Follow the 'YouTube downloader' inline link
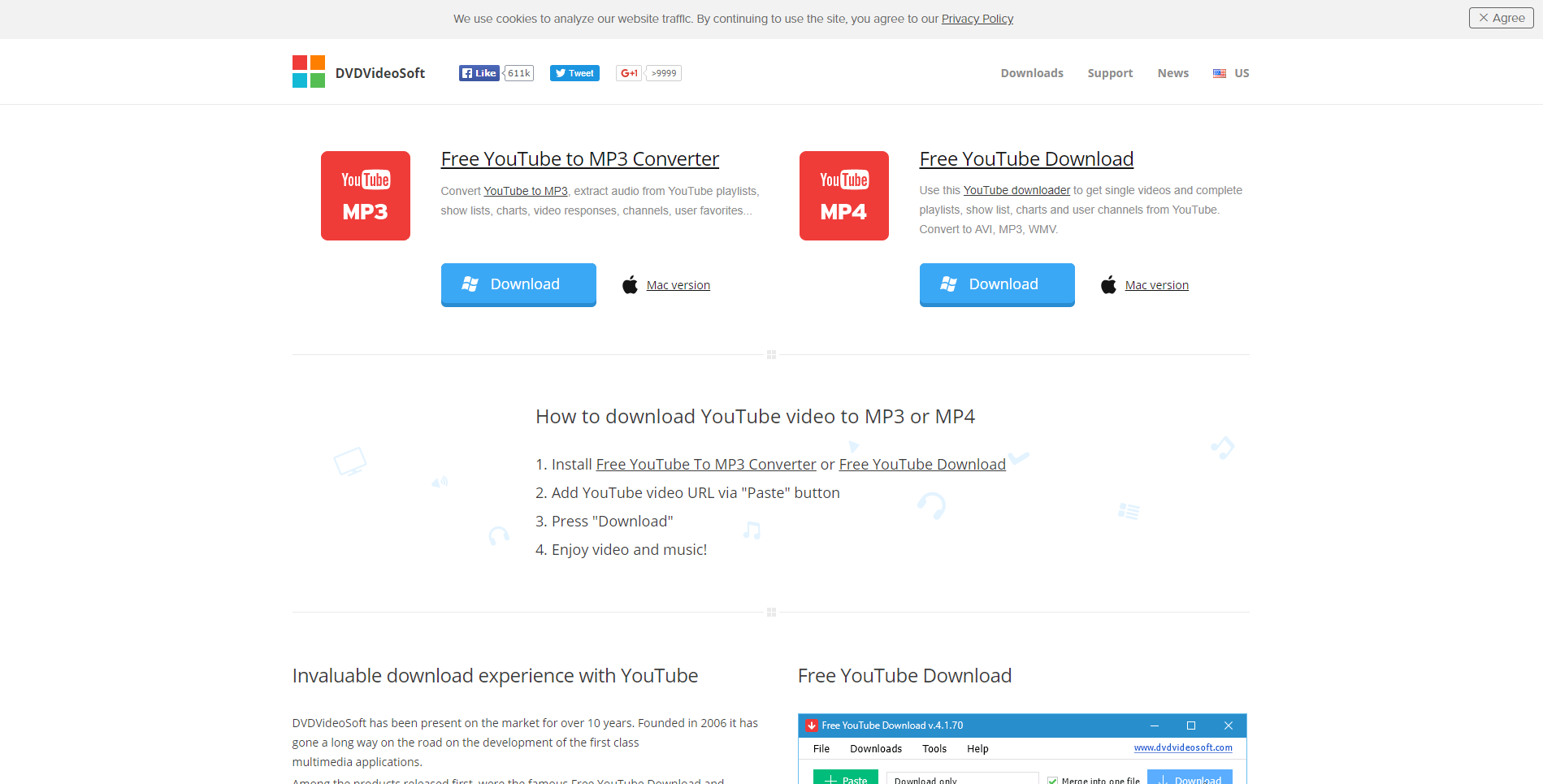The width and height of the screenshot is (1543, 784). point(1016,190)
